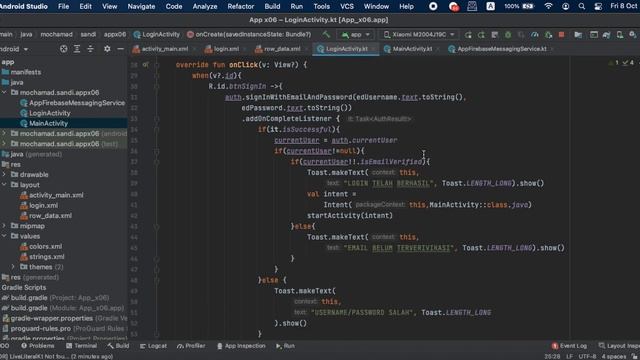Click Spotlight search in macOS menu bar
Viewport: 640px width, 360px height.
tap(582, 7)
